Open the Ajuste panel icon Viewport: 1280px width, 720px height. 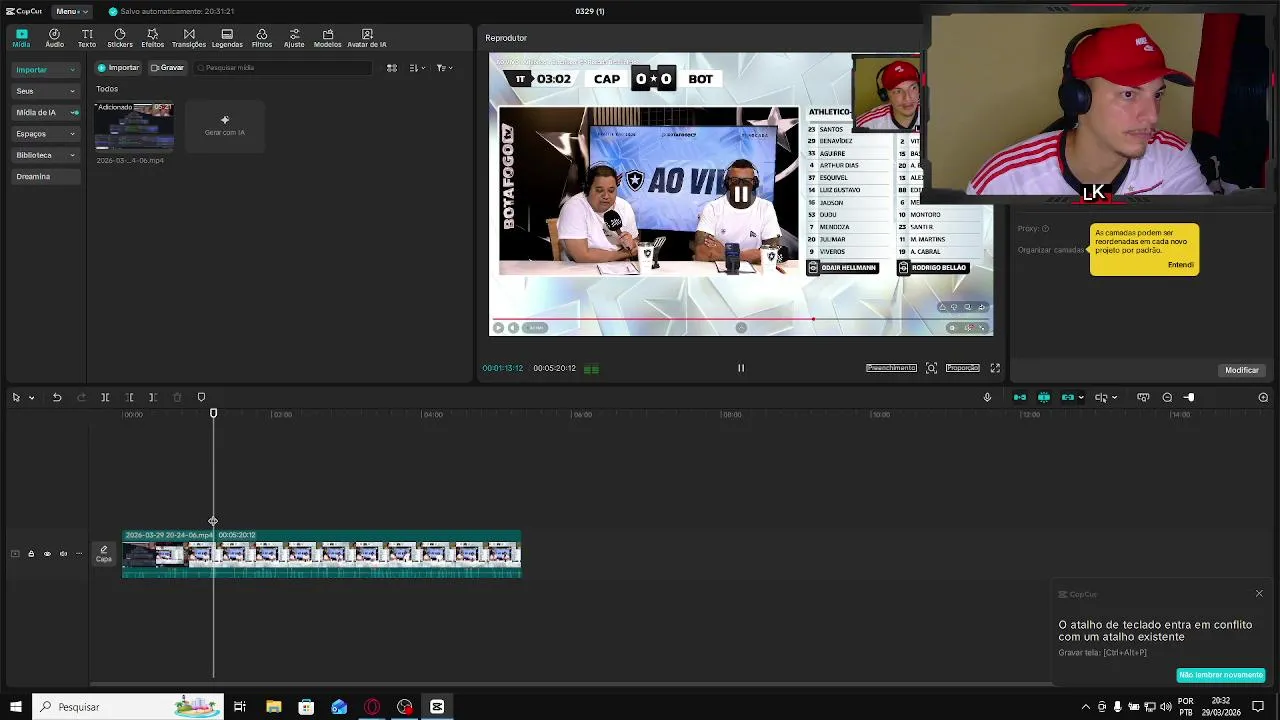[294, 38]
